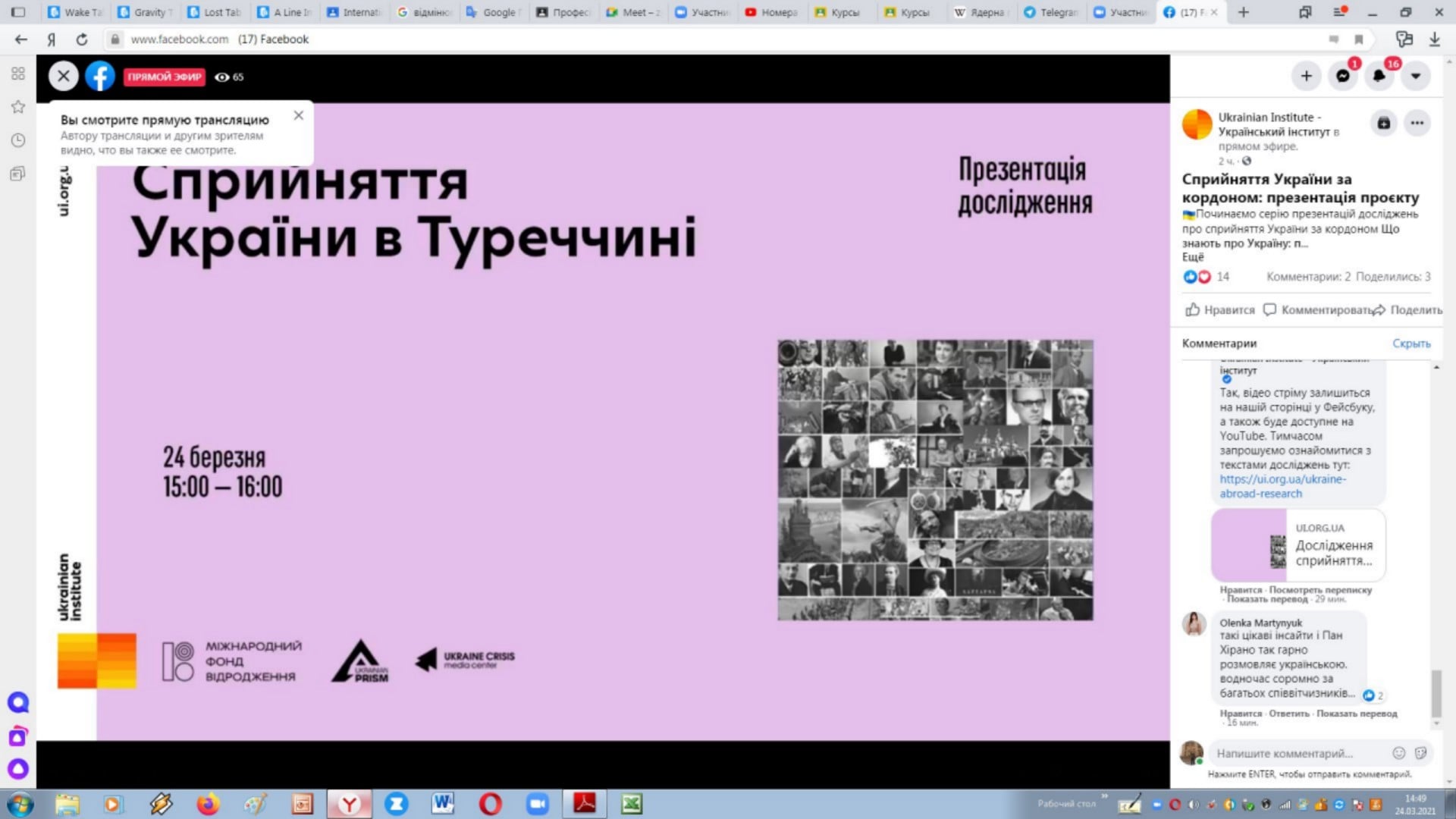This screenshot has height=819, width=1456.
Task: Reply to Olenka's comment with Ответить
Action: (1288, 714)
